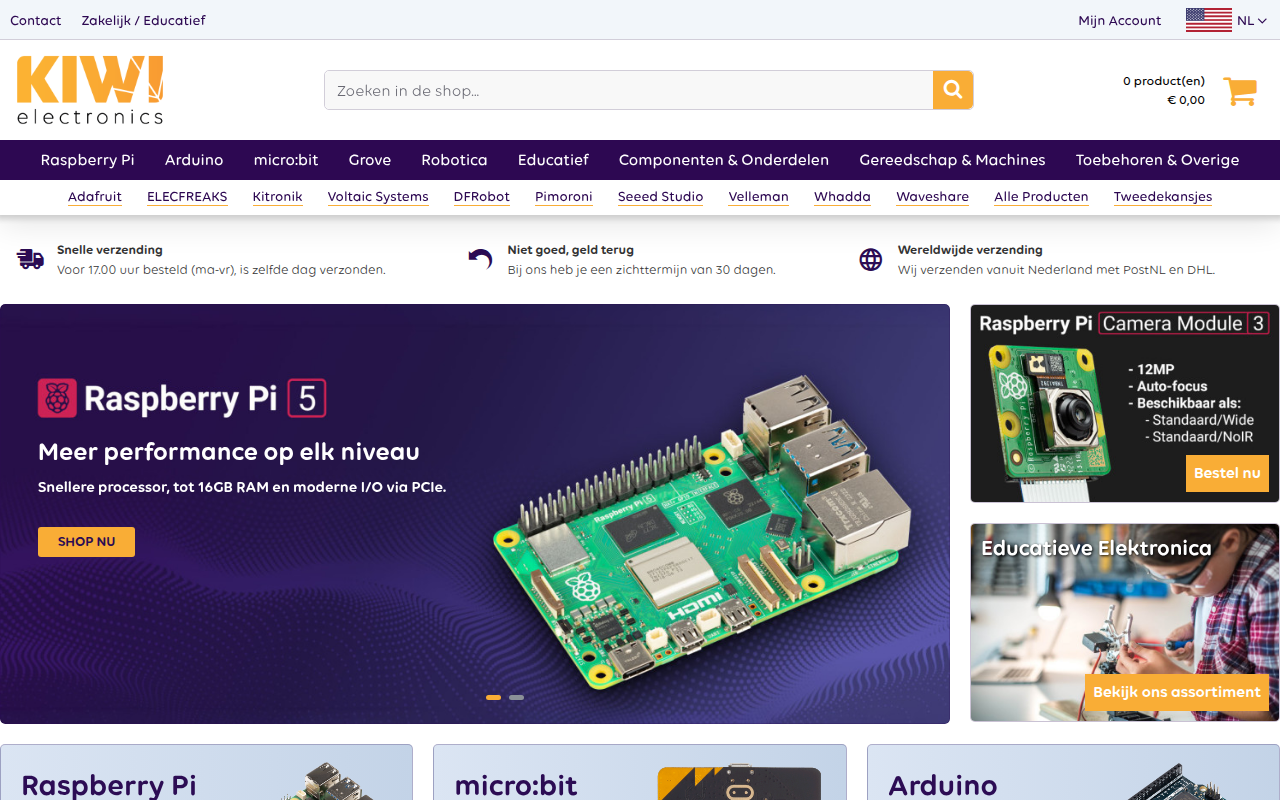The width and height of the screenshot is (1280, 800).
Task: Open the Seeed Studio brand link
Action: tap(660, 197)
